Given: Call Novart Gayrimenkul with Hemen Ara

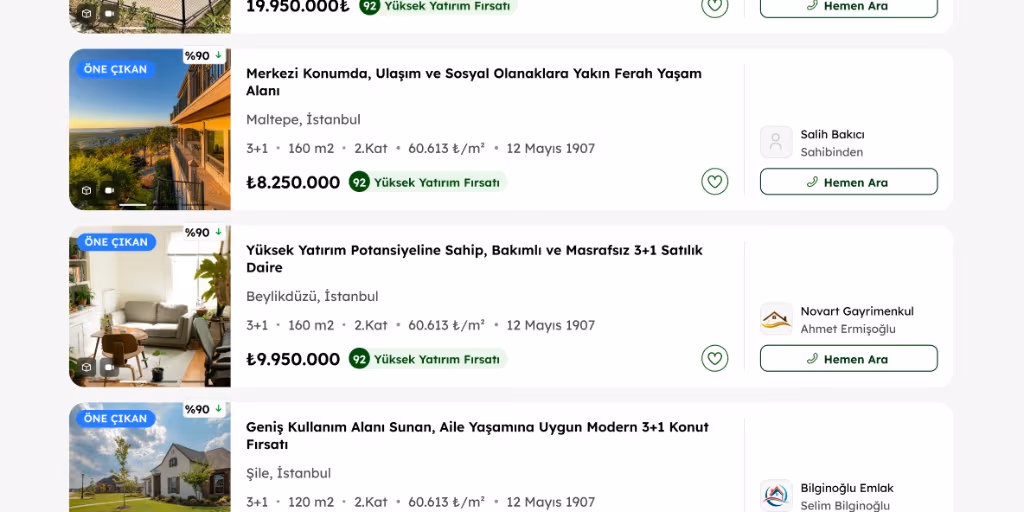Looking at the screenshot, I should coord(848,359).
